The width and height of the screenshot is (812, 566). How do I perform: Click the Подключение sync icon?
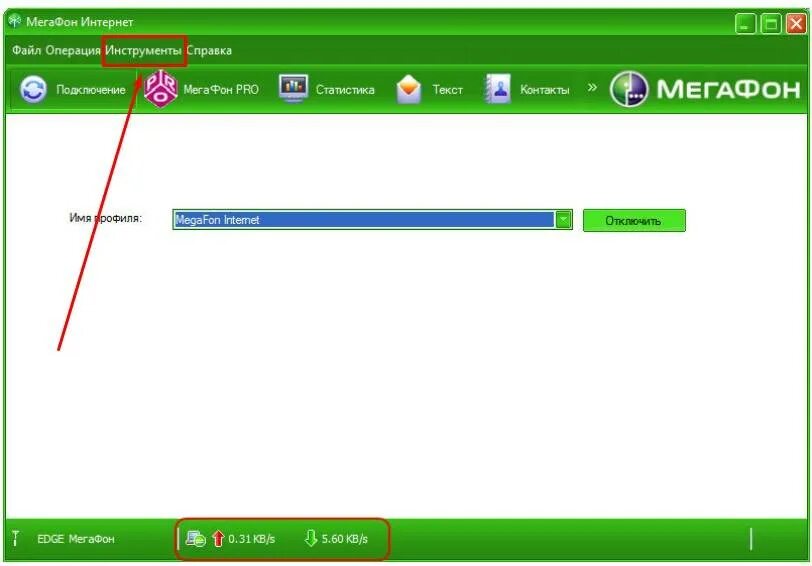(34, 89)
